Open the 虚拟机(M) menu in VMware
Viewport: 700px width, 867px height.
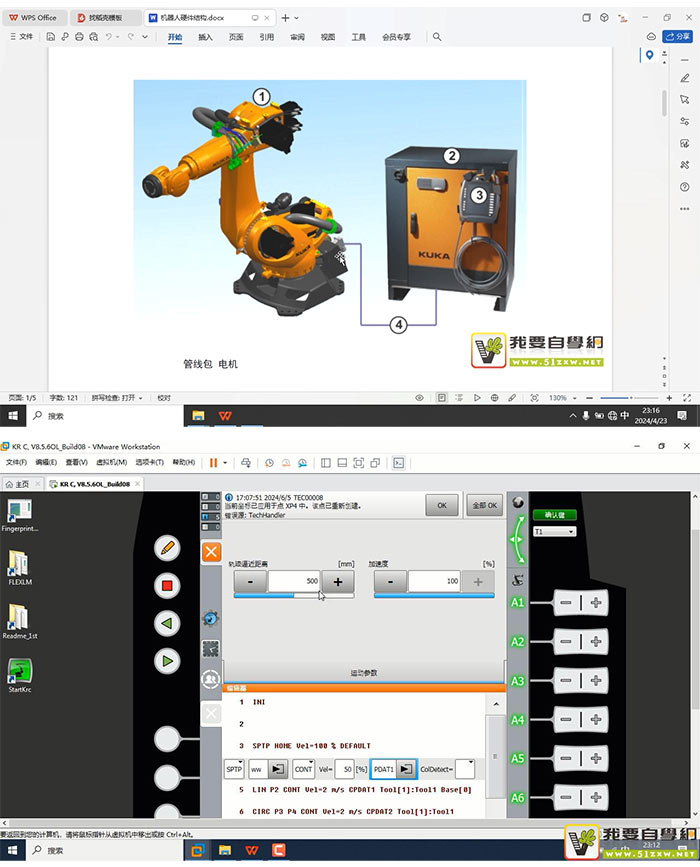[x=112, y=462]
